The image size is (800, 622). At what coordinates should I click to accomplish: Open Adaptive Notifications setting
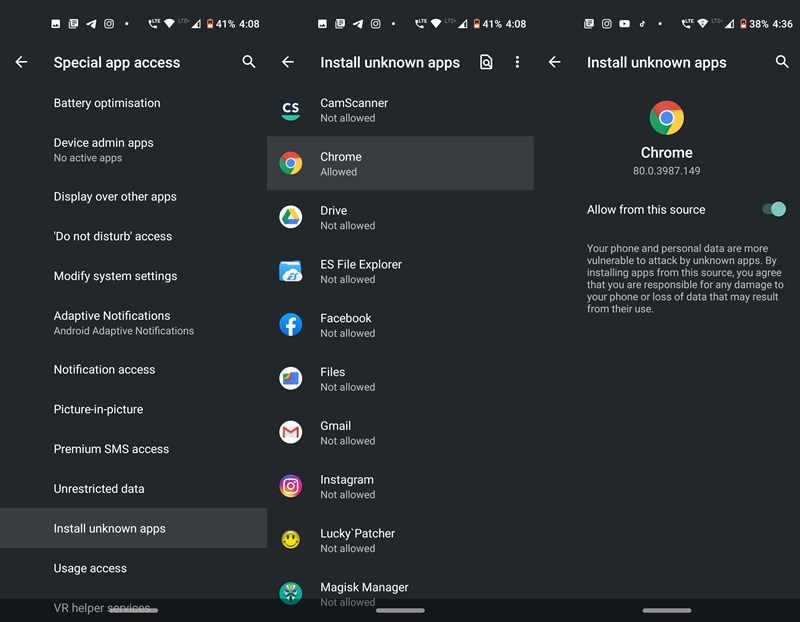pos(133,322)
